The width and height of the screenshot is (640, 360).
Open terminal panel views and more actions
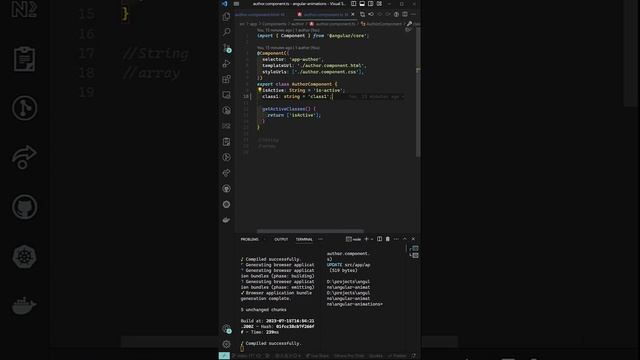pos(396,239)
